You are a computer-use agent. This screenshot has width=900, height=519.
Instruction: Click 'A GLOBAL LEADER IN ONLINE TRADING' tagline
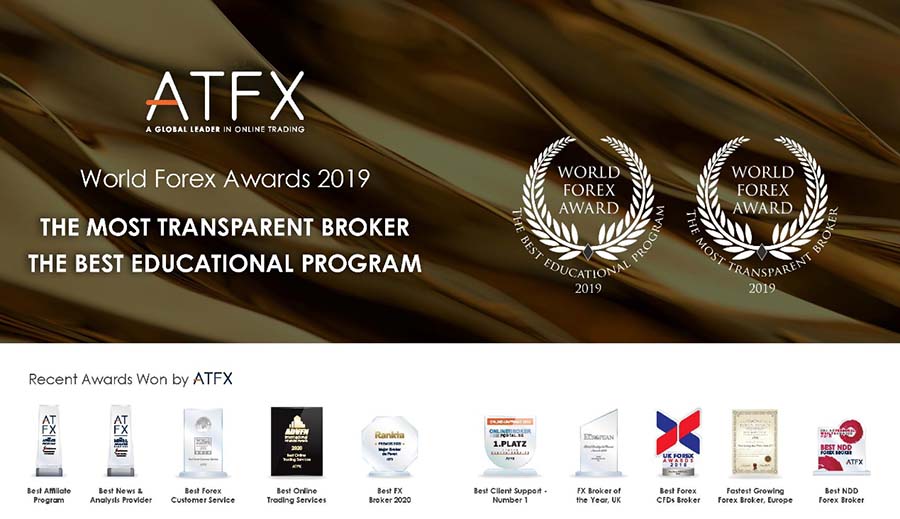click(225, 129)
